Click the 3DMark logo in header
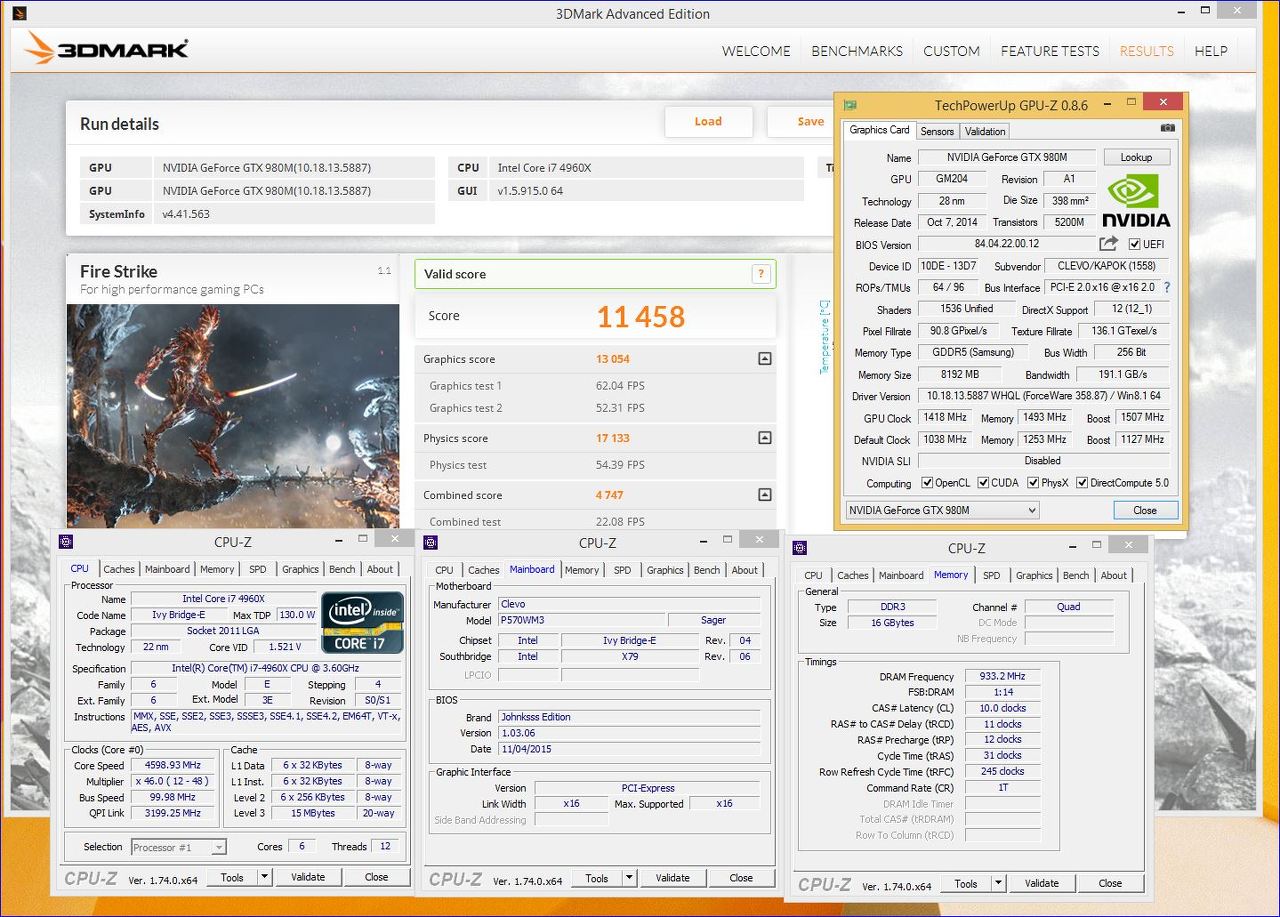Screen dimensions: 1280x917 (x=107, y=49)
